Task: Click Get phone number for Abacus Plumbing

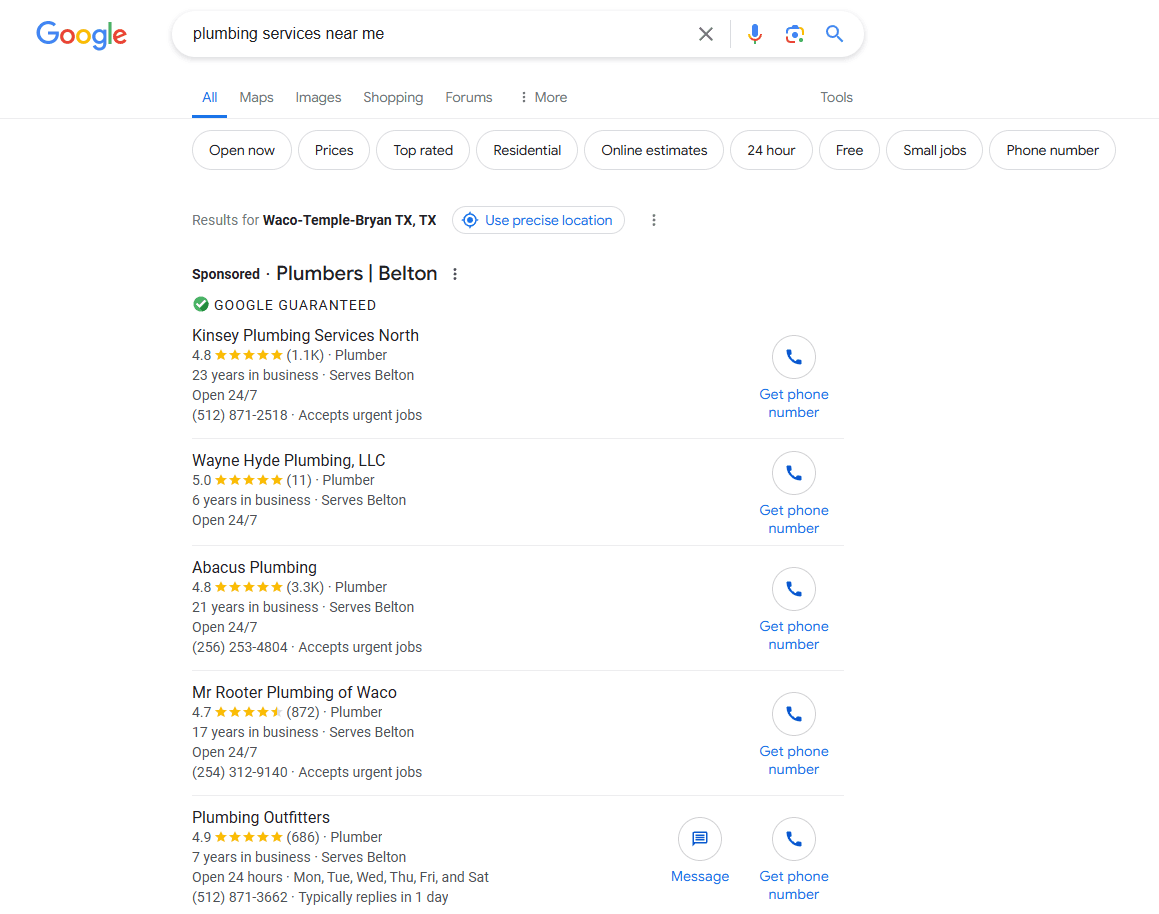Action: pos(794,635)
